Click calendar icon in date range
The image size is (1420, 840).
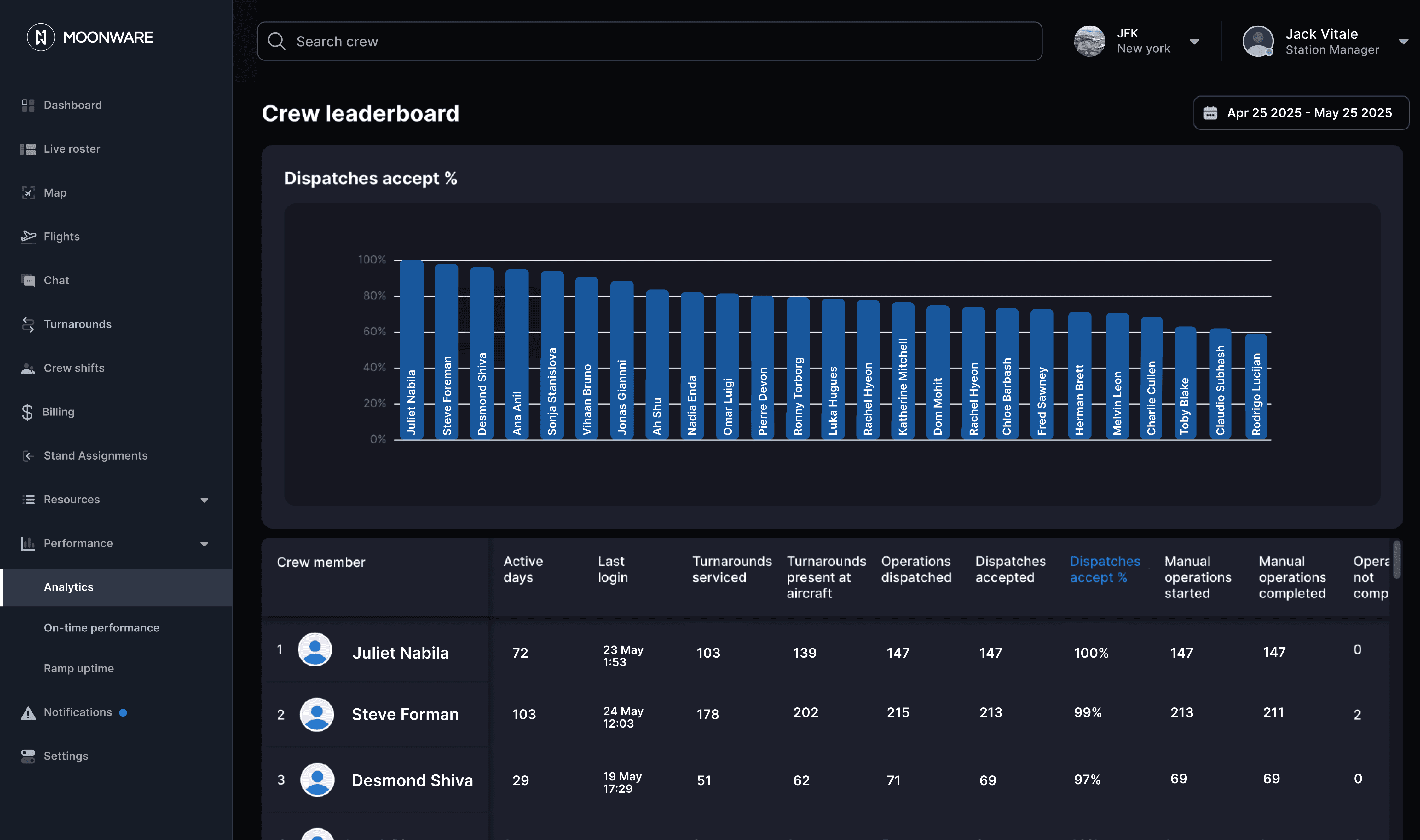click(1210, 113)
